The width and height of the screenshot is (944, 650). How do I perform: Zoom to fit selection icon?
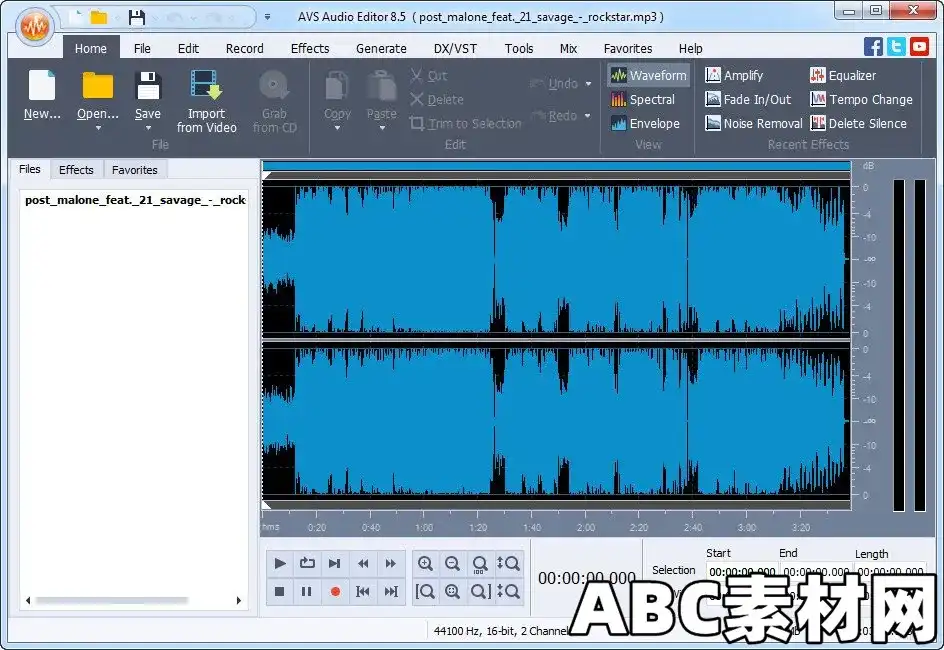coord(452,592)
